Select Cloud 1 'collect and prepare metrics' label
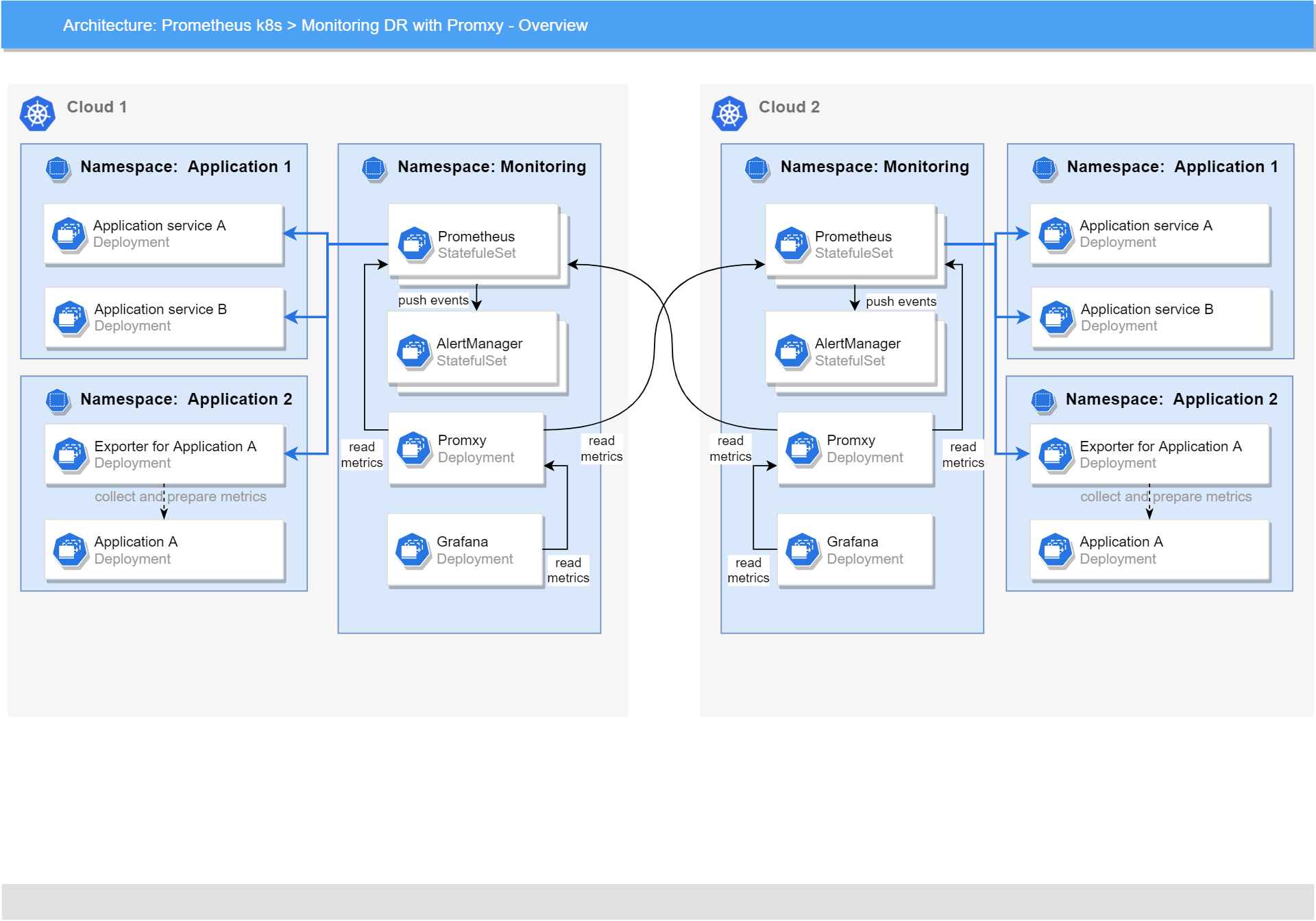The width and height of the screenshot is (1316, 921). coord(180,497)
